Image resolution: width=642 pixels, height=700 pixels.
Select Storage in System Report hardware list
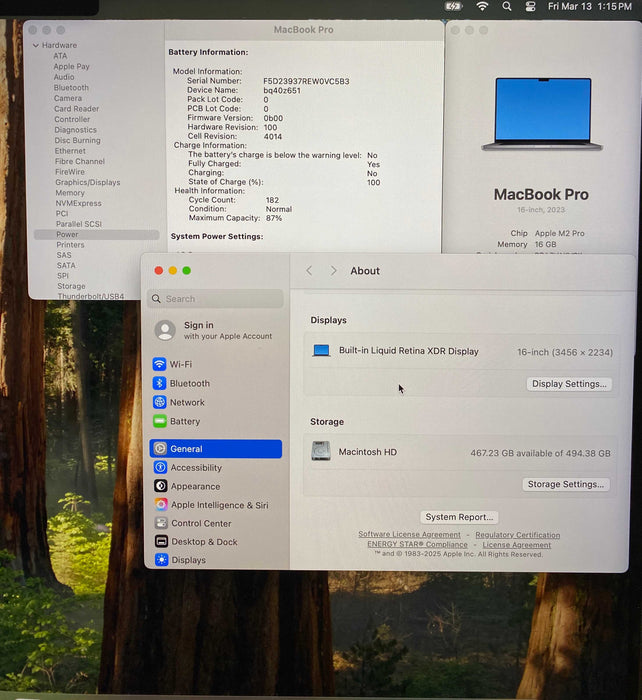(x=71, y=286)
